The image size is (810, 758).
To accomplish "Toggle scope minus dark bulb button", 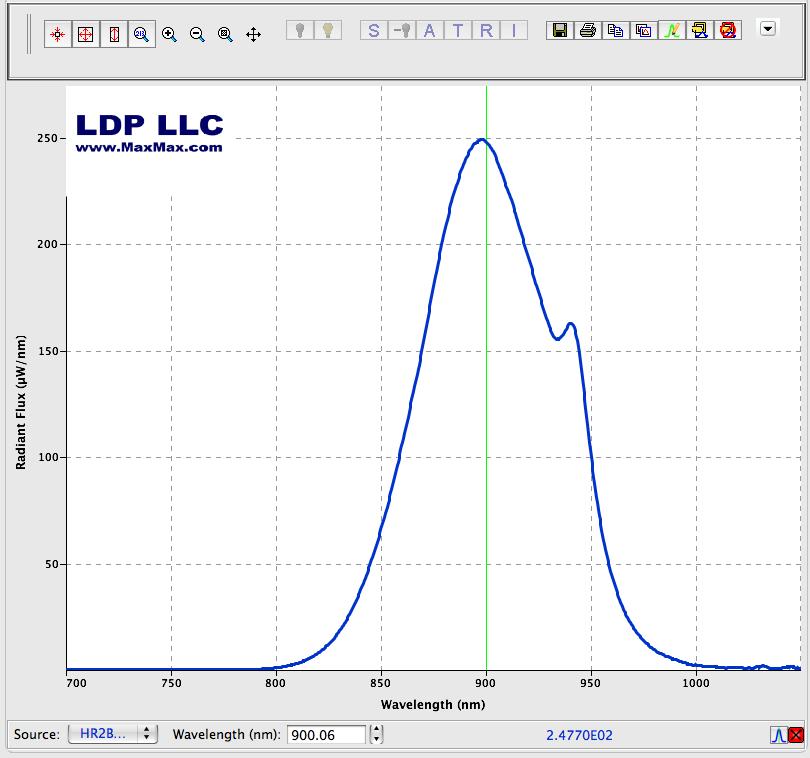I will (402, 30).
